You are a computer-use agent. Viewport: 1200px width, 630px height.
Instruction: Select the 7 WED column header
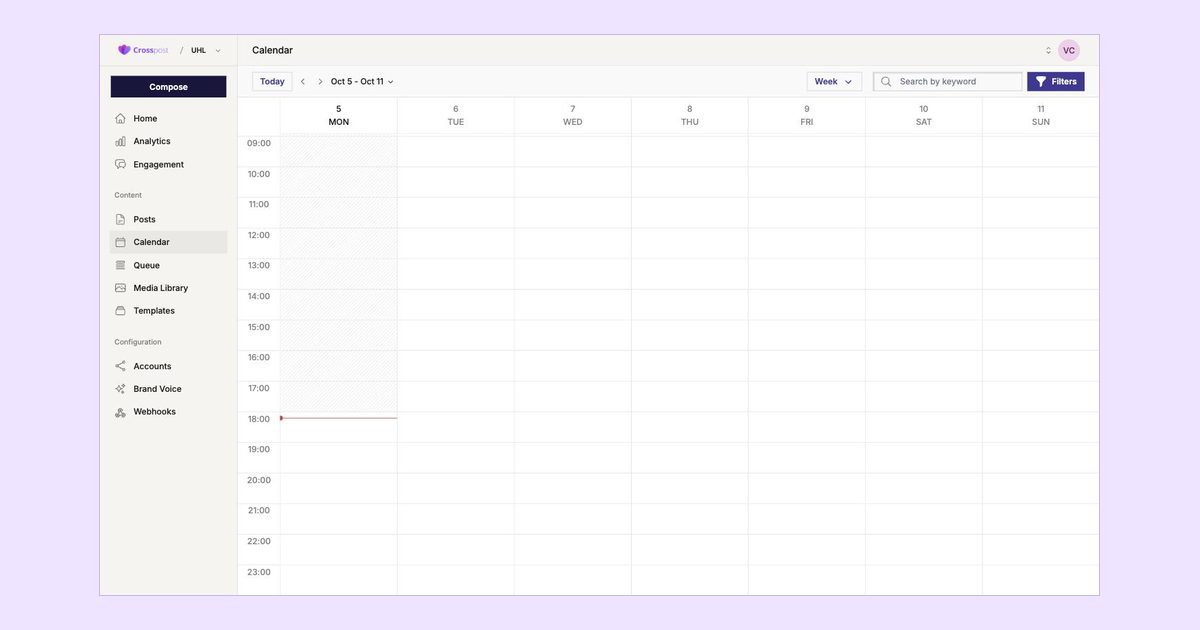click(x=573, y=115)
